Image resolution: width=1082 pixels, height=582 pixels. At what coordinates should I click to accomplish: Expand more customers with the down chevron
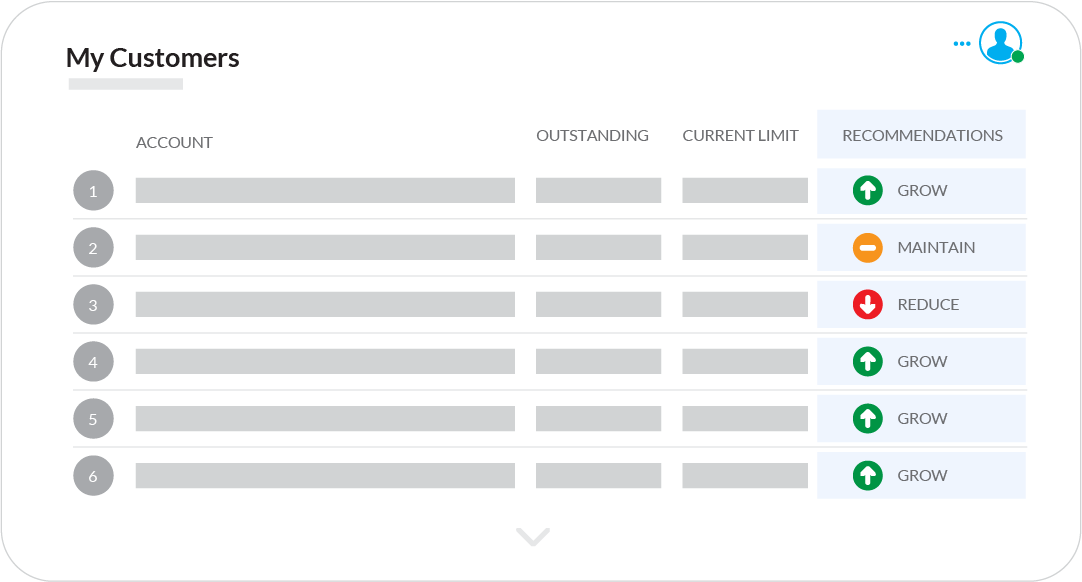[x=533, y=537]
